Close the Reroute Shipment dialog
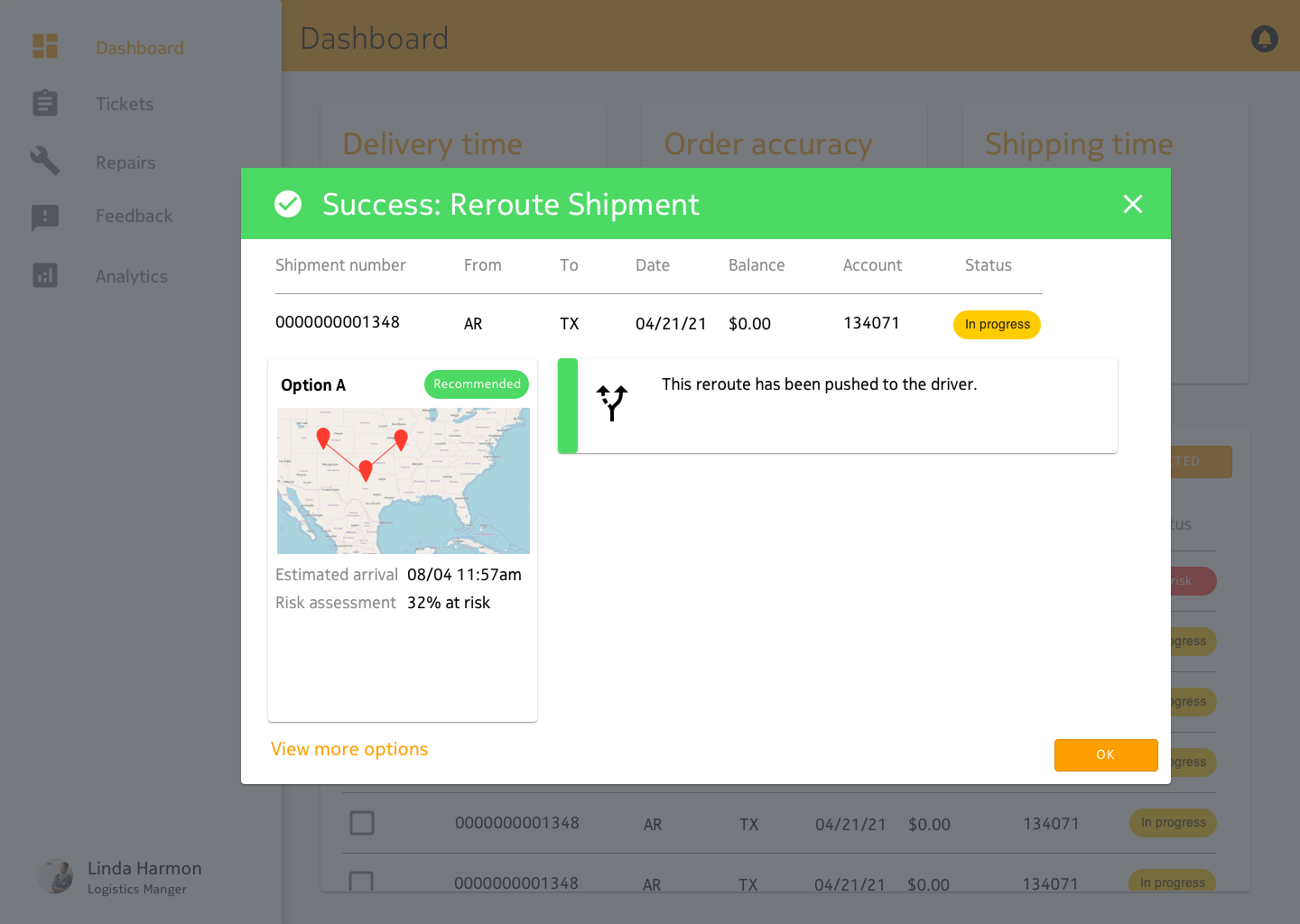The height and width of the screenshot is (924, 1300). tap(1133, 204)
